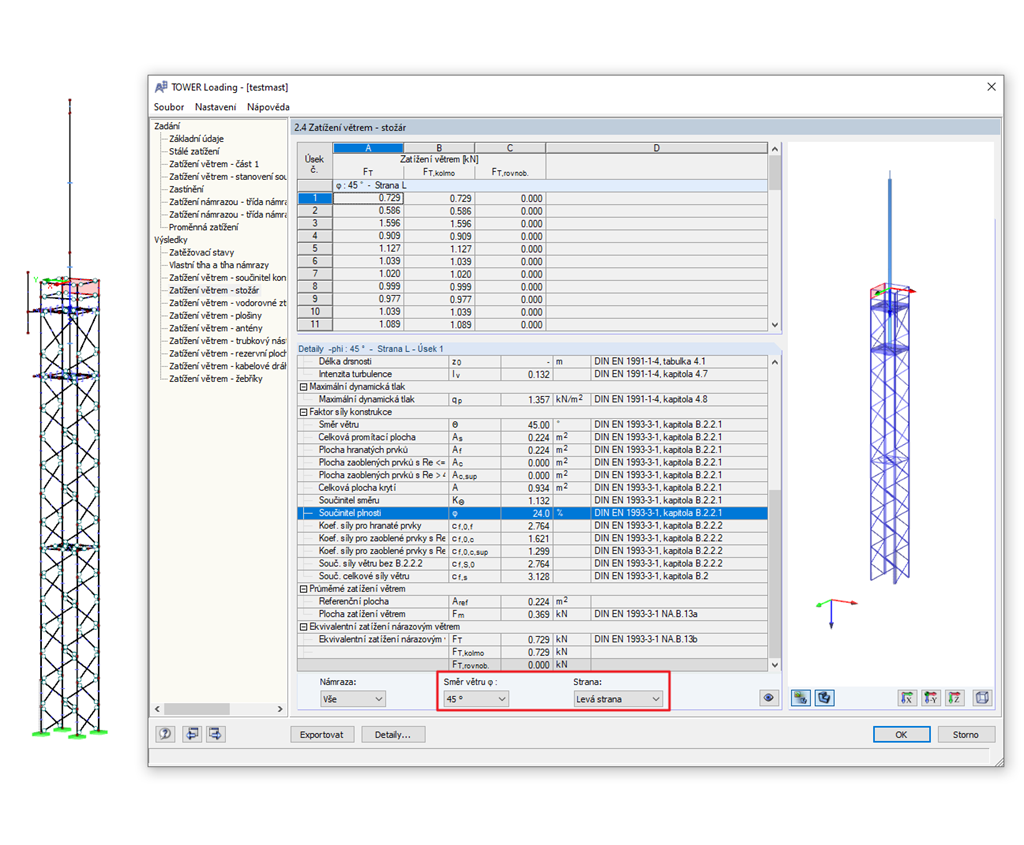The width and height of the screenshot is (1024, 845).
Task: Toggle the eye visibility icon near the dropdowns
Action: [769, 698]
